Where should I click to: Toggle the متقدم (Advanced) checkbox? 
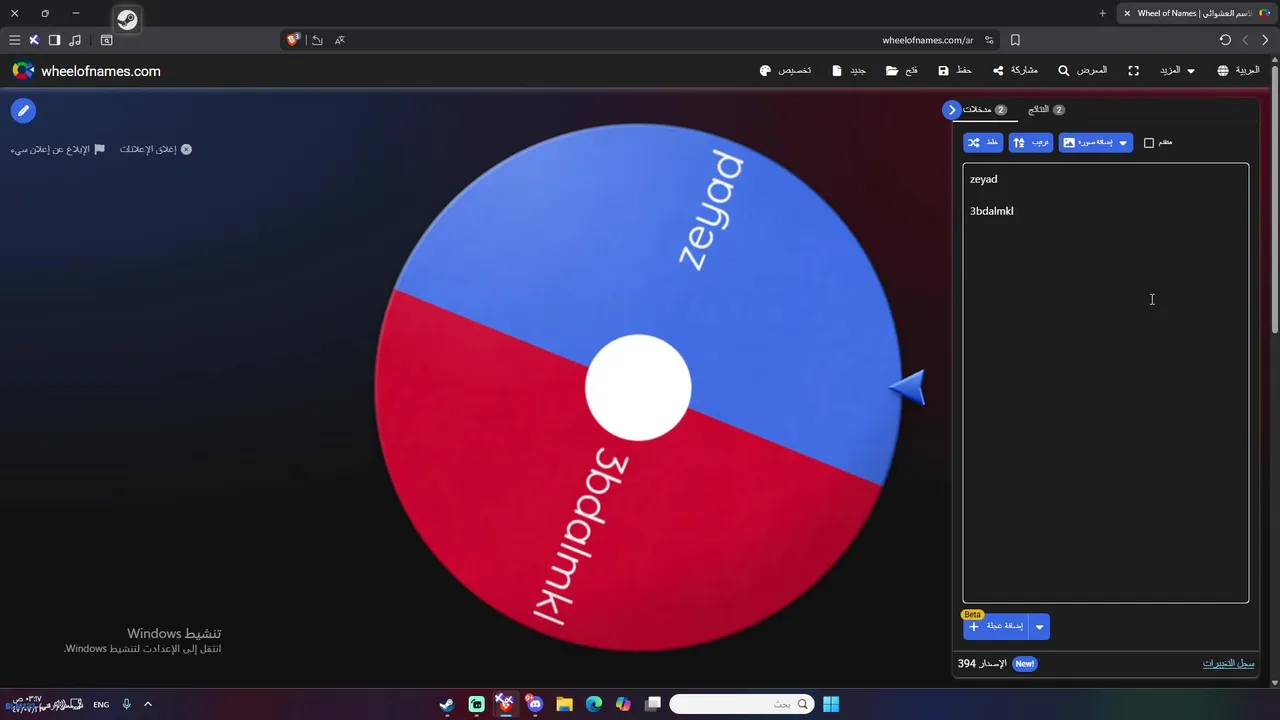[1149, 143]
